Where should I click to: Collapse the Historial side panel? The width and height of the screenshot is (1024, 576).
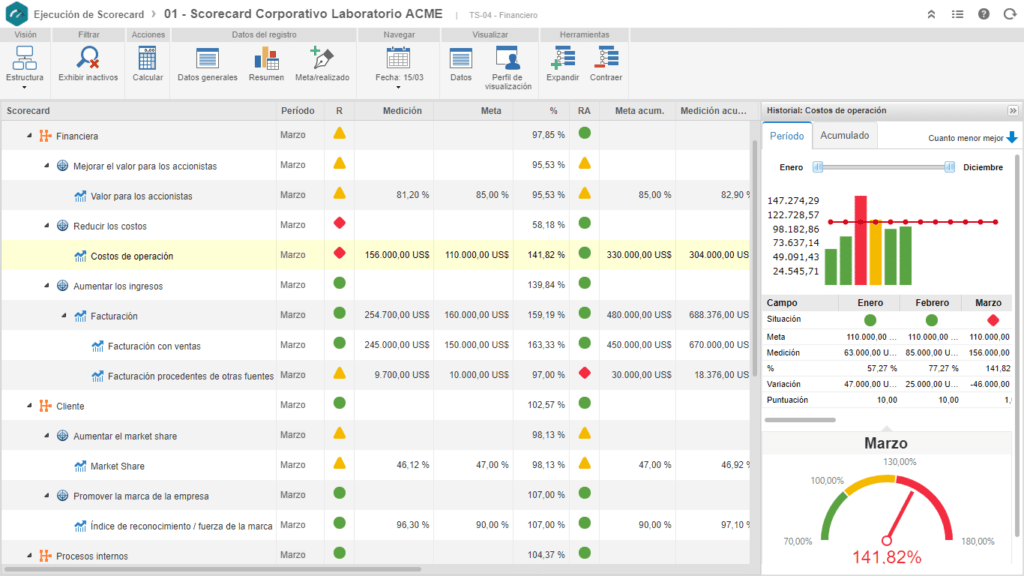pos(1012,110)
